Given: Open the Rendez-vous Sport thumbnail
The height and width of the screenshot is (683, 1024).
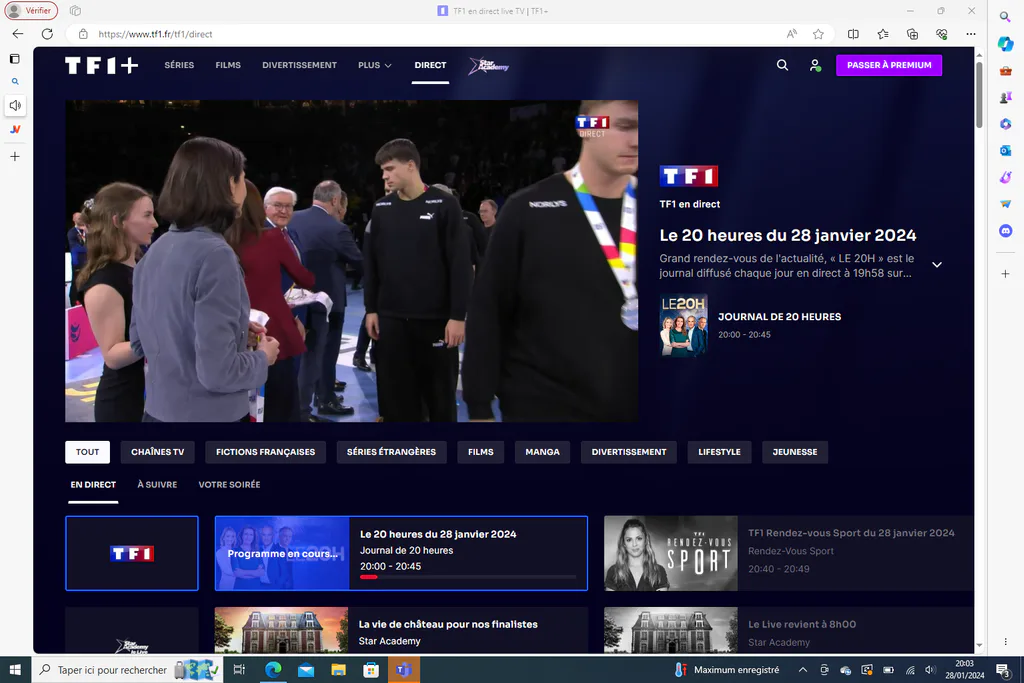Looking at the screenshot, I should [x=671, y=553].
